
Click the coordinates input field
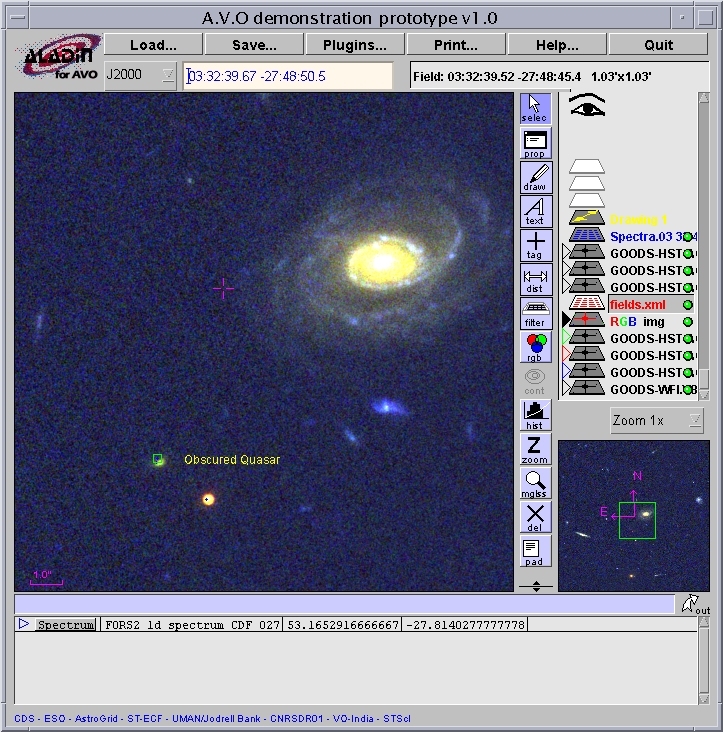tap(288, 76)
